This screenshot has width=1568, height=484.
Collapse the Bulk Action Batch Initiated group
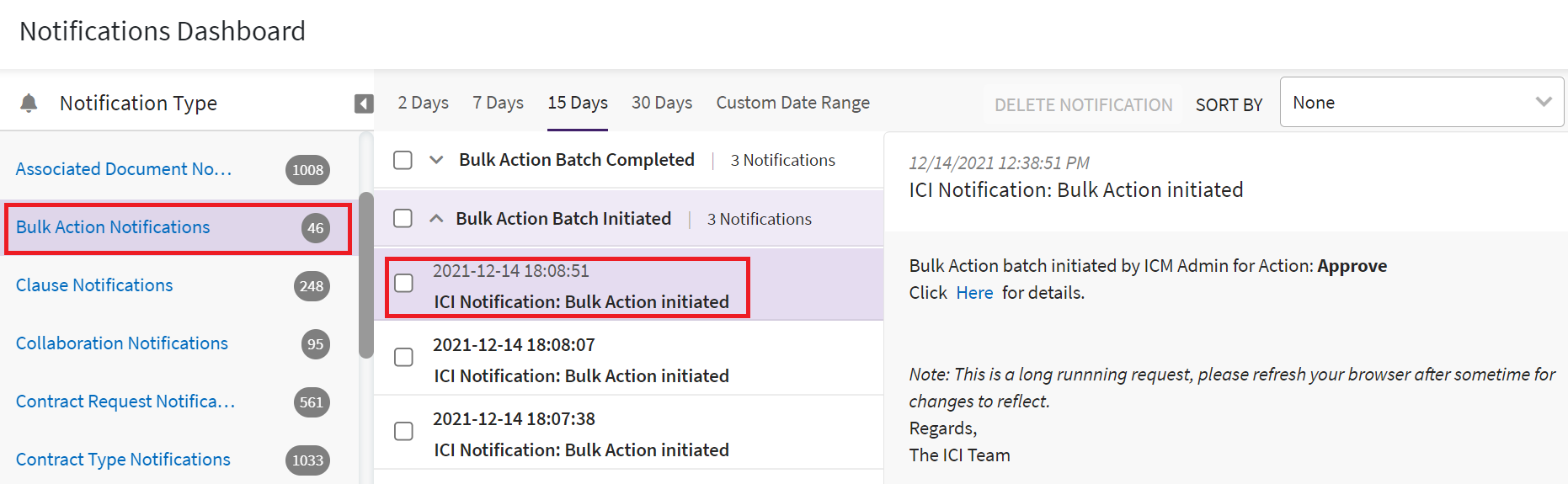[x=436, y=219]
